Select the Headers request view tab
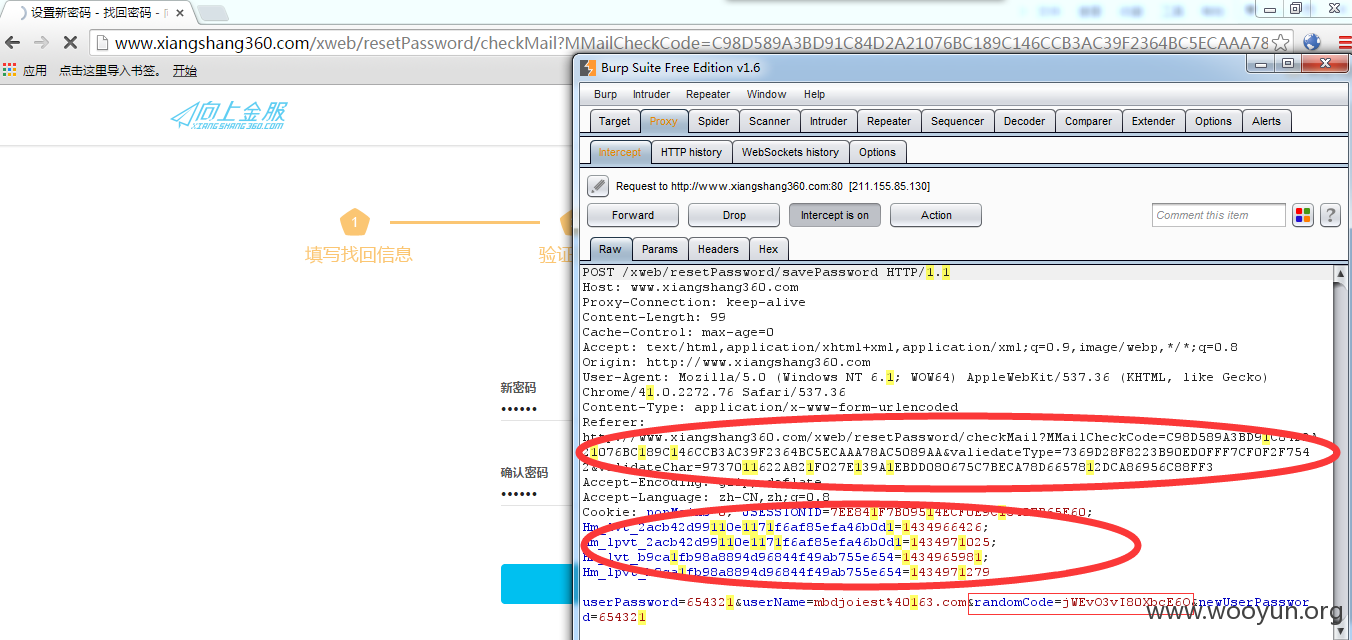This screenshot has height=640, width=1352. pyautogui.click(x=718, y=249)
